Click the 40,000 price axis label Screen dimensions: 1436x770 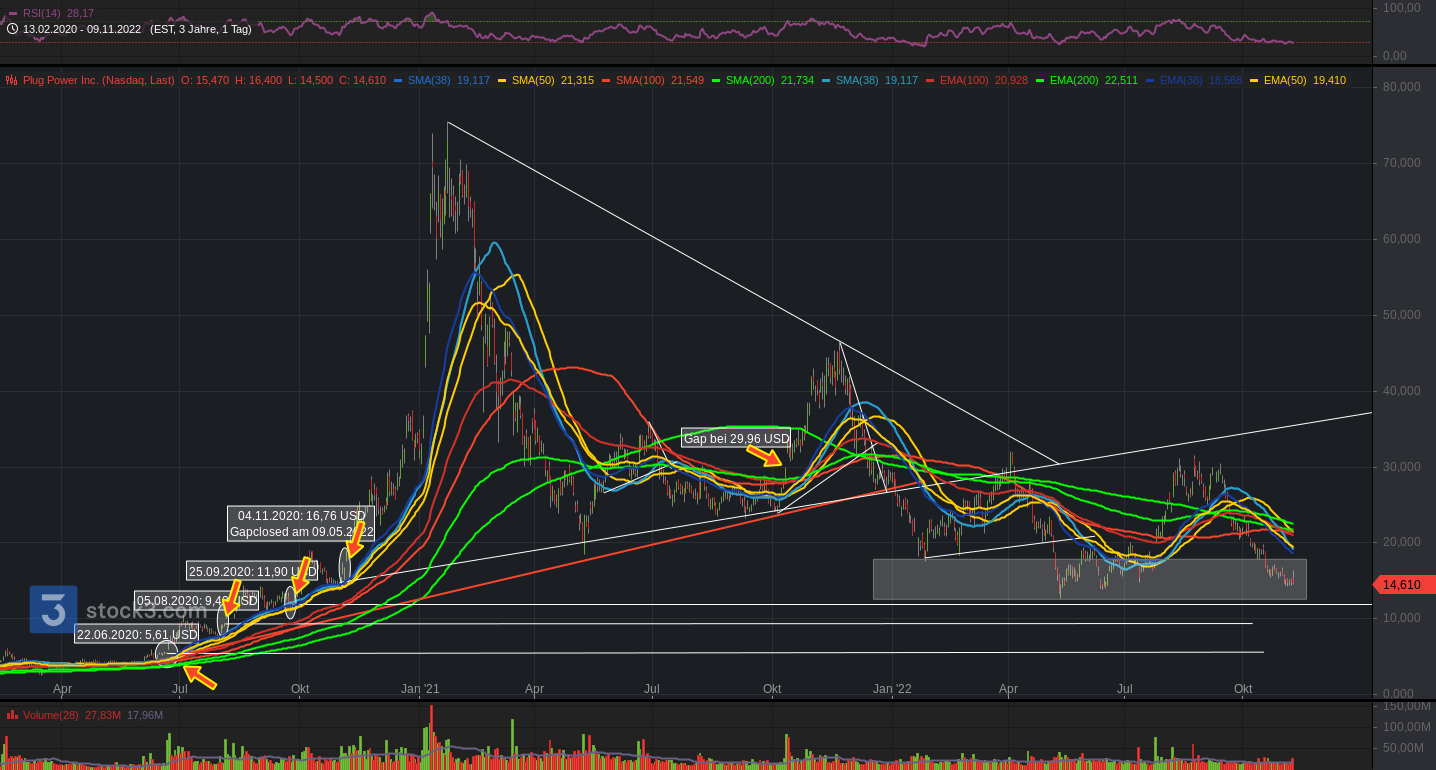click(1402, 391)
